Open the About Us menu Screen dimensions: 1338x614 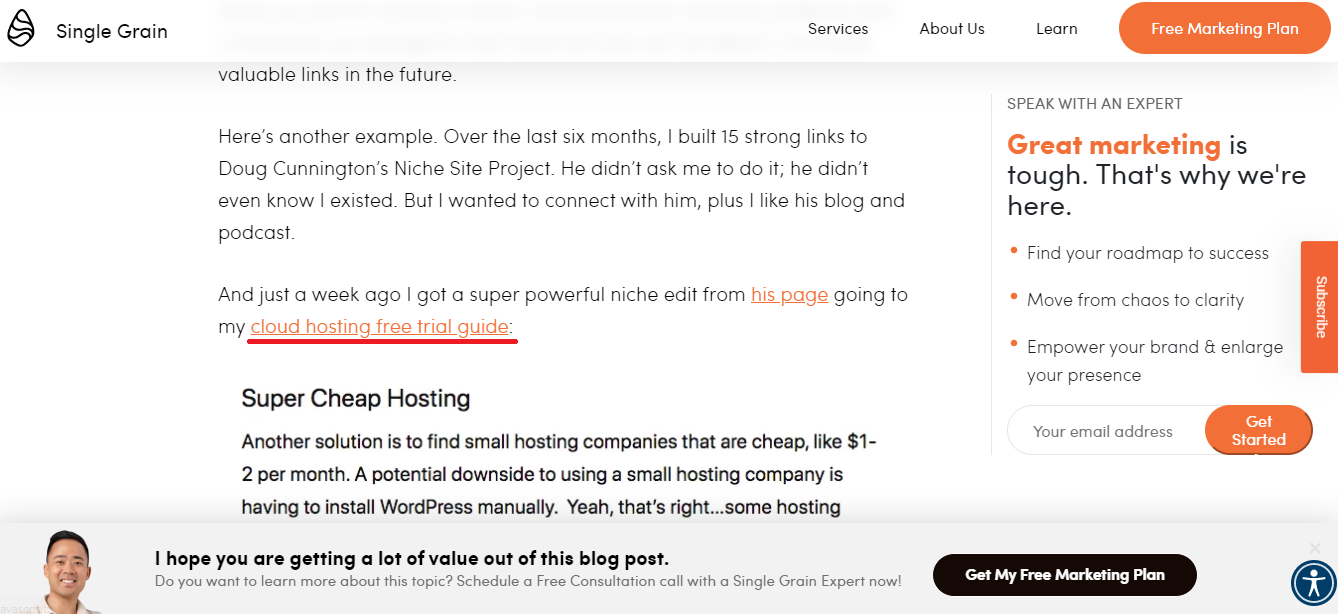point(951,28)
